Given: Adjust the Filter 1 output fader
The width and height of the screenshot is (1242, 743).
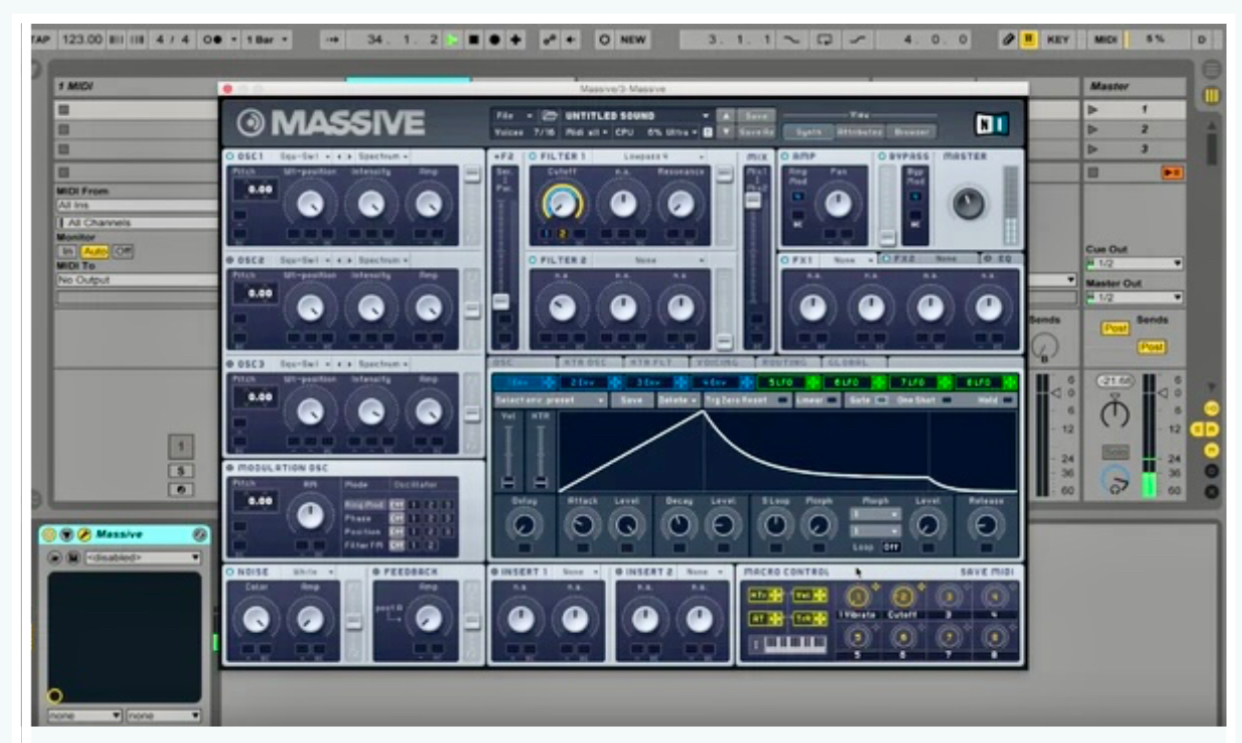Looking at the screenshot, I should pos(724,176).
